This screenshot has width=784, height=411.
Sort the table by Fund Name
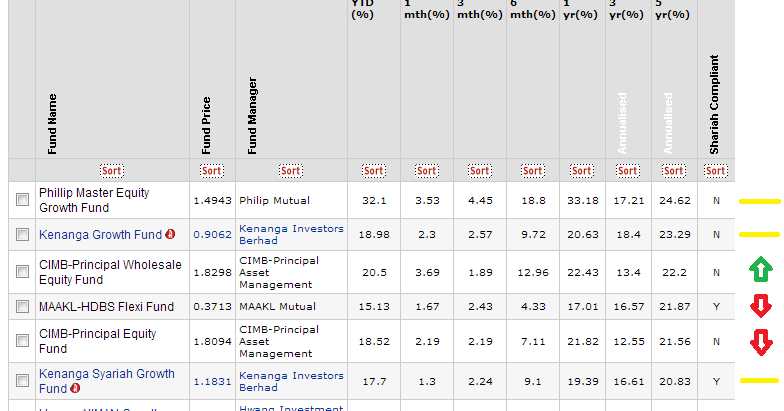(x=111, y=171)
